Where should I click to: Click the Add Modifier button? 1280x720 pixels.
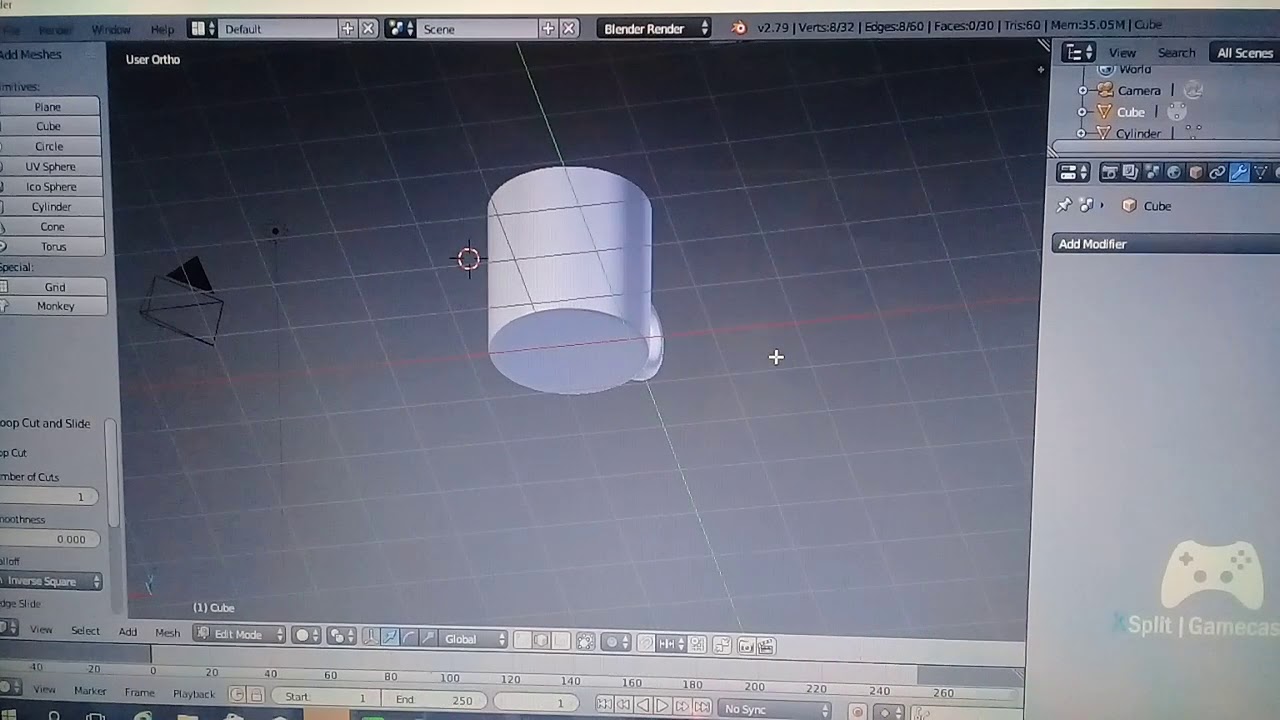pos(1166,244)
